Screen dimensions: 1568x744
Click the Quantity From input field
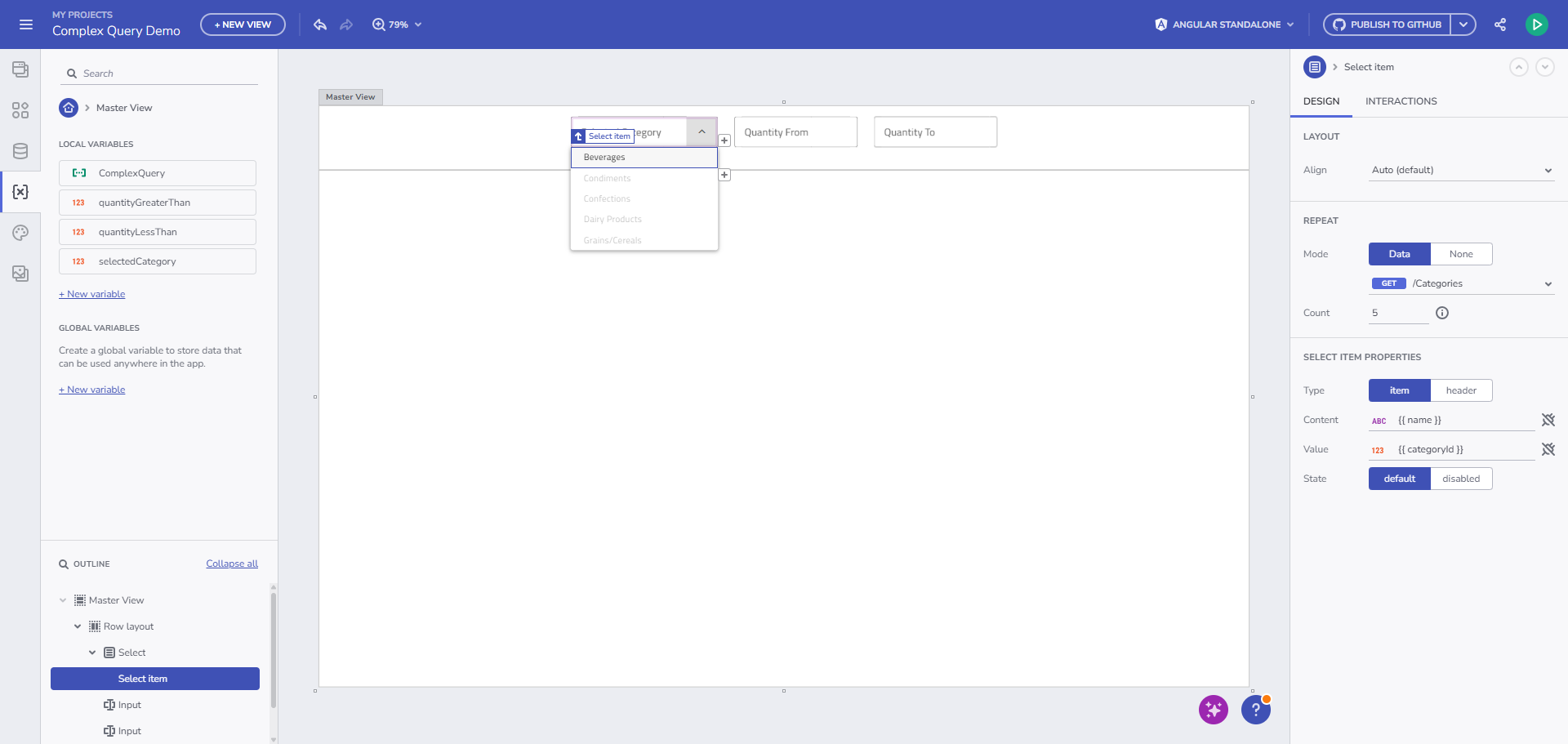point(795,132)
